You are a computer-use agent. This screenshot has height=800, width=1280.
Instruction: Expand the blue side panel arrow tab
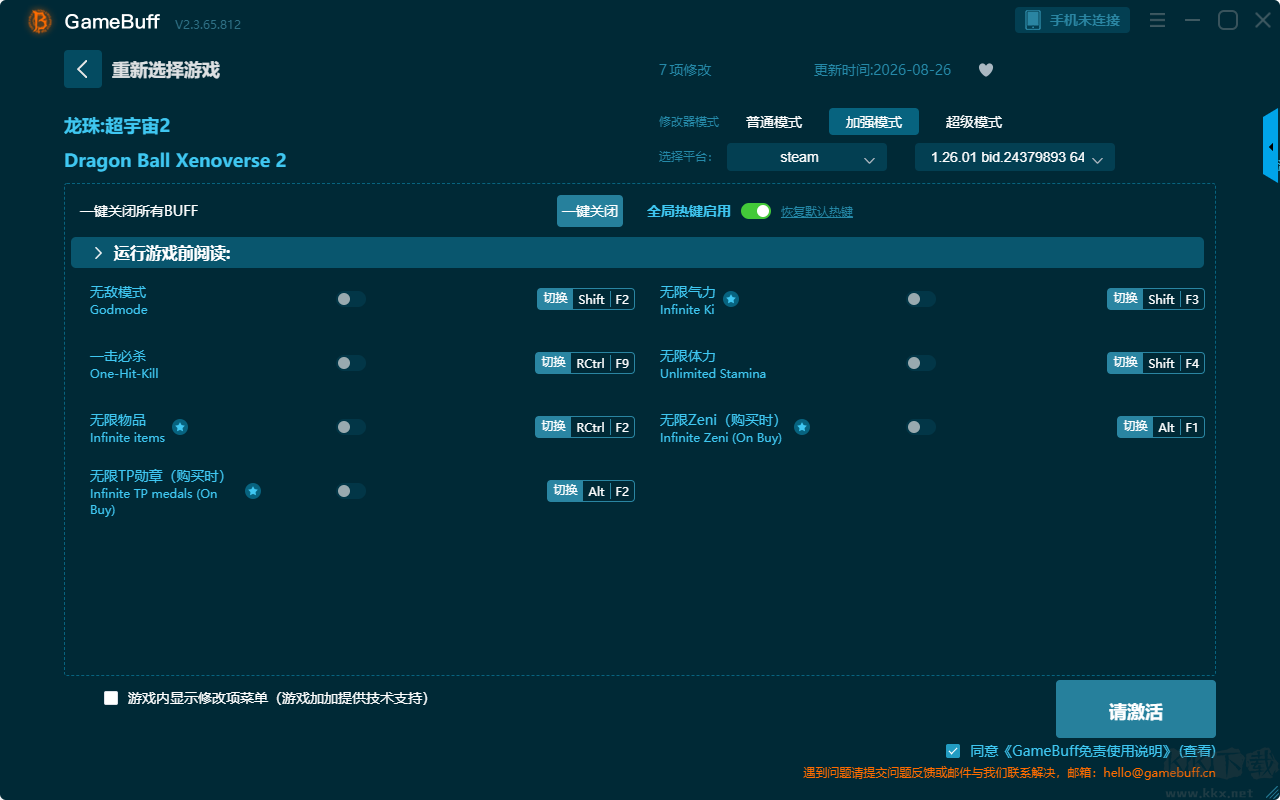[1271, 146]
